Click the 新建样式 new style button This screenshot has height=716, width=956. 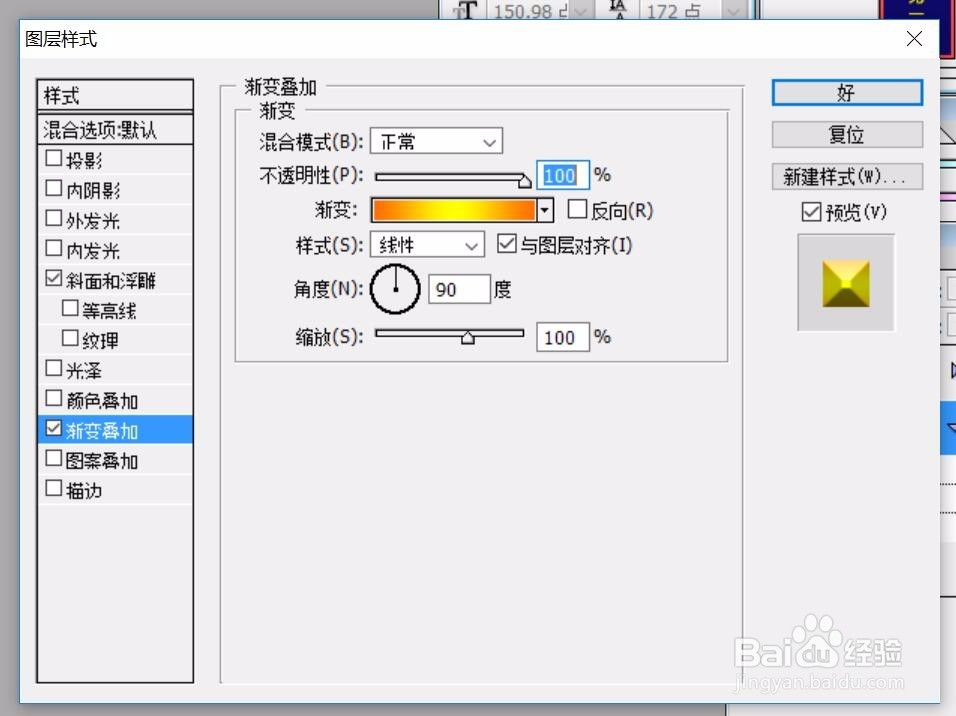(846, 176)
